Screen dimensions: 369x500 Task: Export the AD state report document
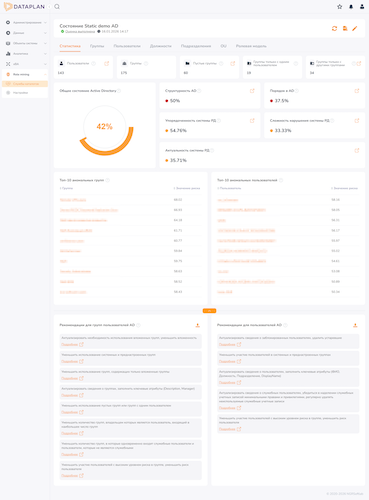click(345, 28)
